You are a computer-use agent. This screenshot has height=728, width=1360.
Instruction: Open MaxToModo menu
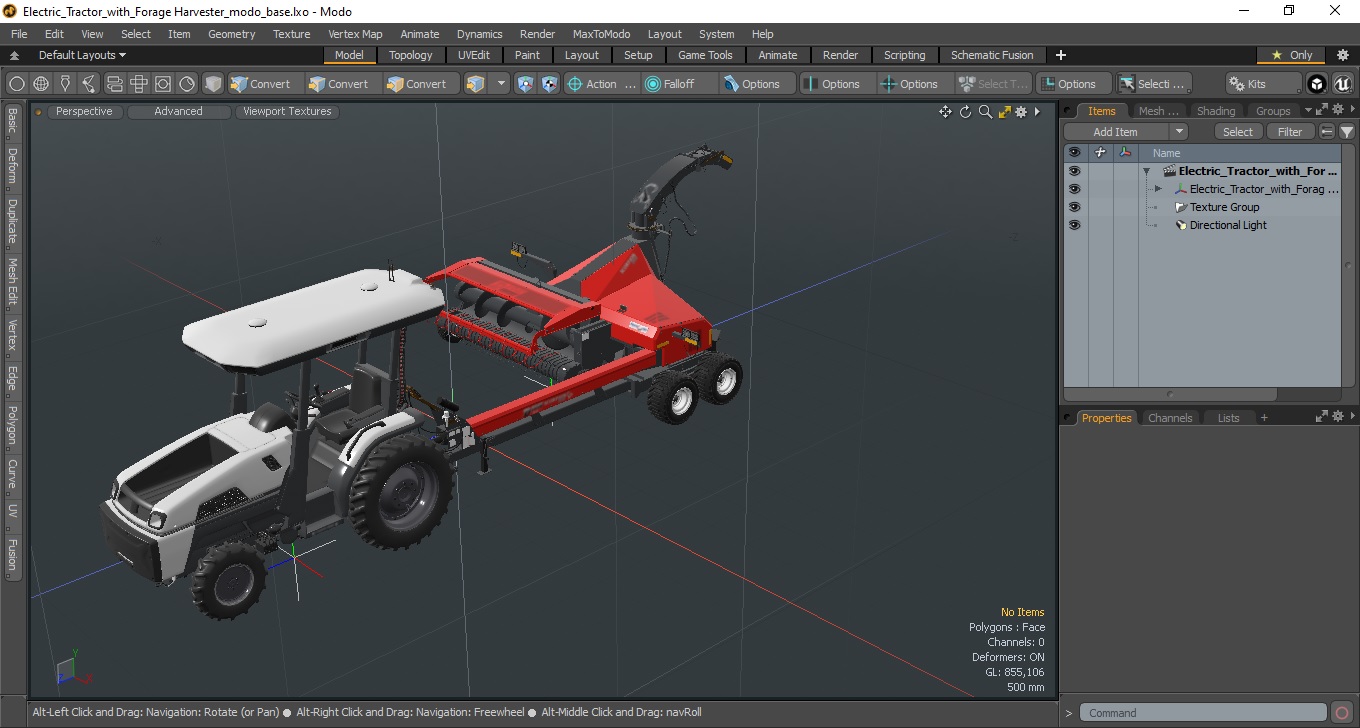[x=601, y=34]
